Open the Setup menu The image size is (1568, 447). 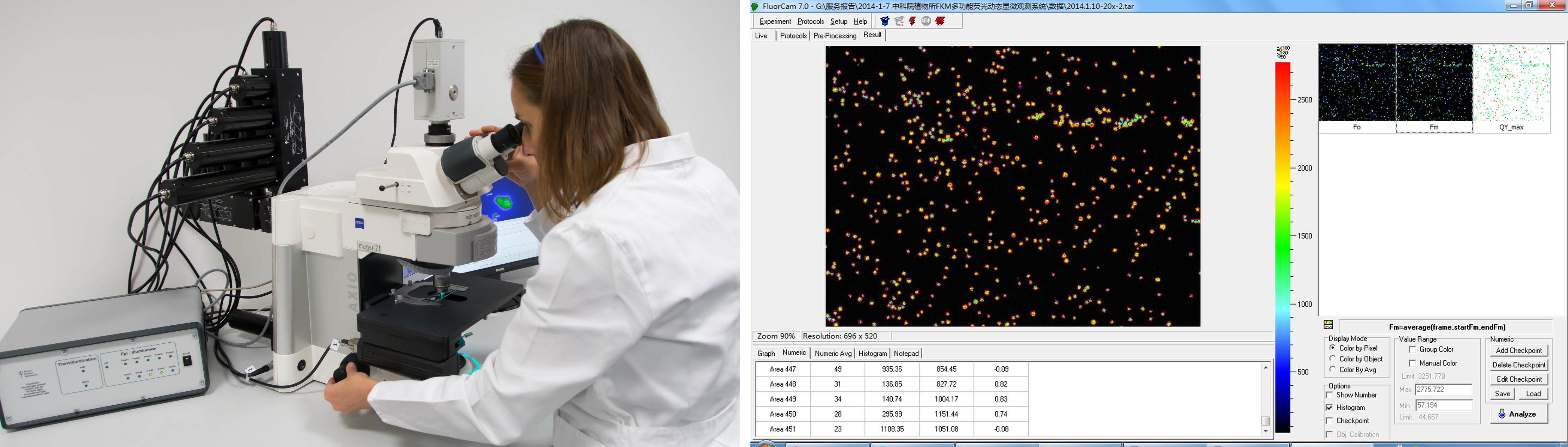click(x=838, y=21)
